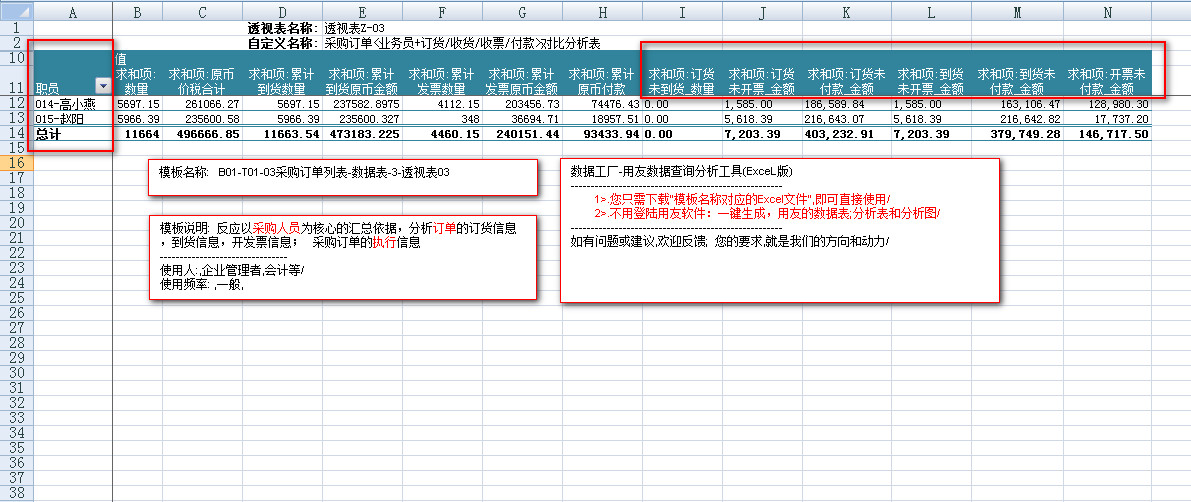Click row 14 header for 总计

[16, 133]
